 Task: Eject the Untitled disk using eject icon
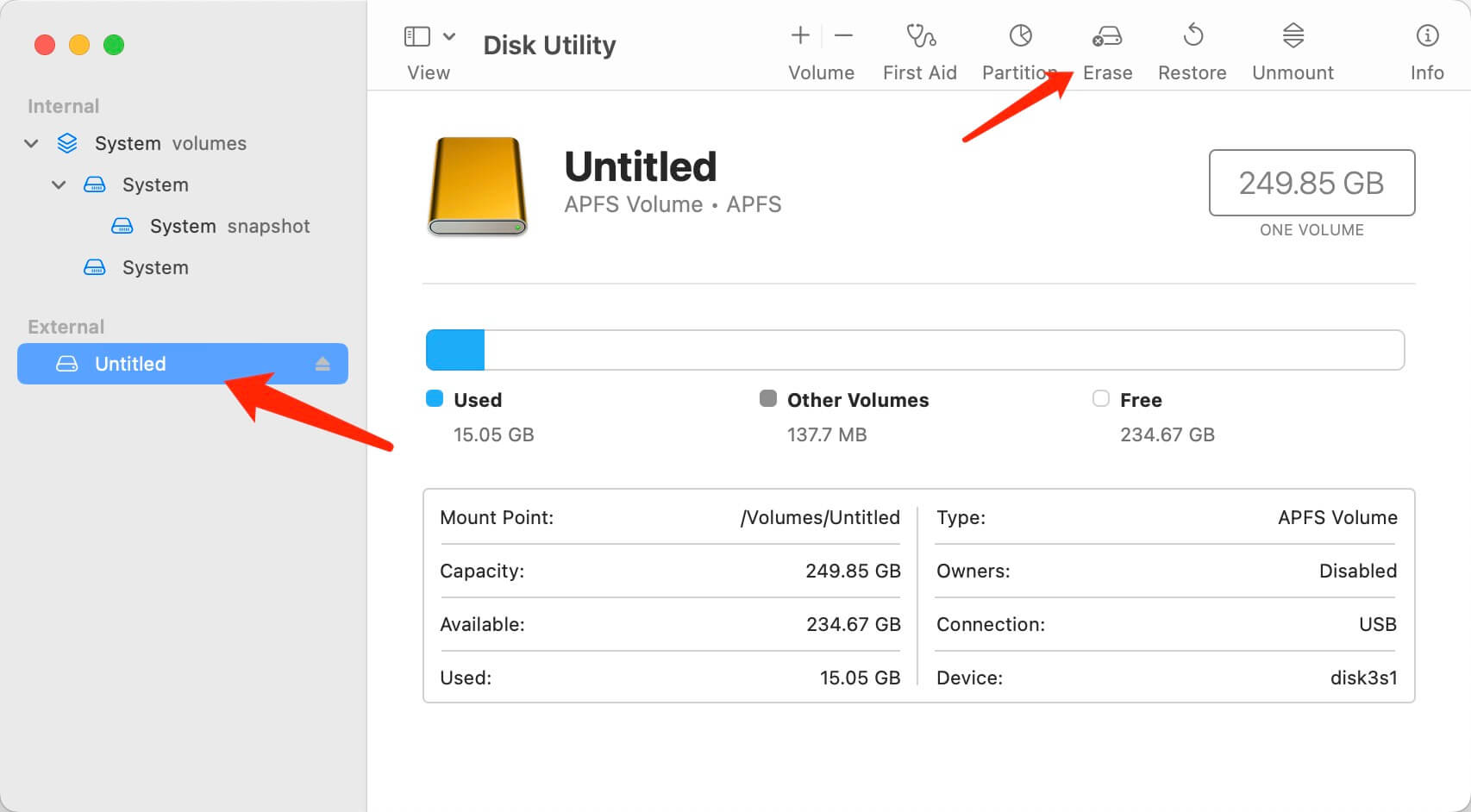[322, 364]
